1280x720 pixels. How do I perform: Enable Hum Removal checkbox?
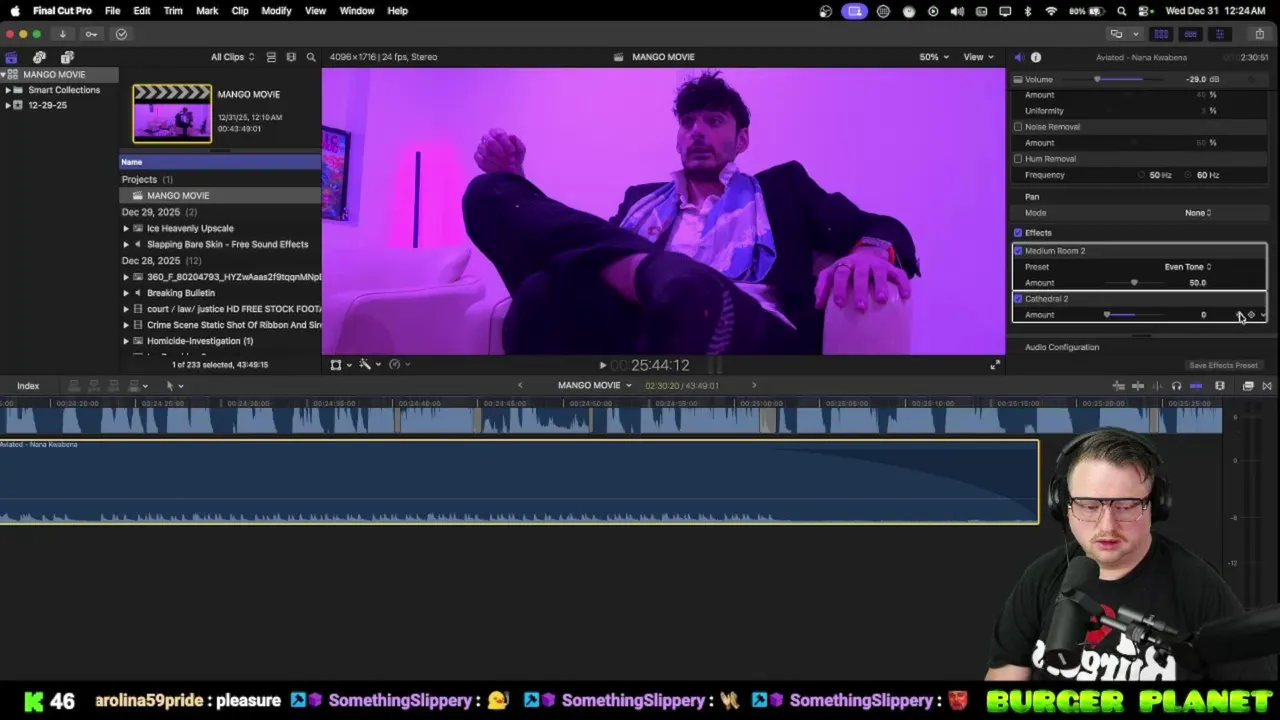pyautogui.click(x=1018, y=159)
